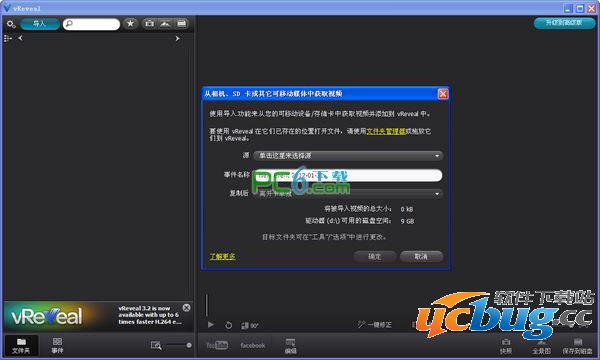Click the thumbnail zoom magnifier icon
Image resolution: width=600 pixels, height=360 pixels.
(156, 345)
